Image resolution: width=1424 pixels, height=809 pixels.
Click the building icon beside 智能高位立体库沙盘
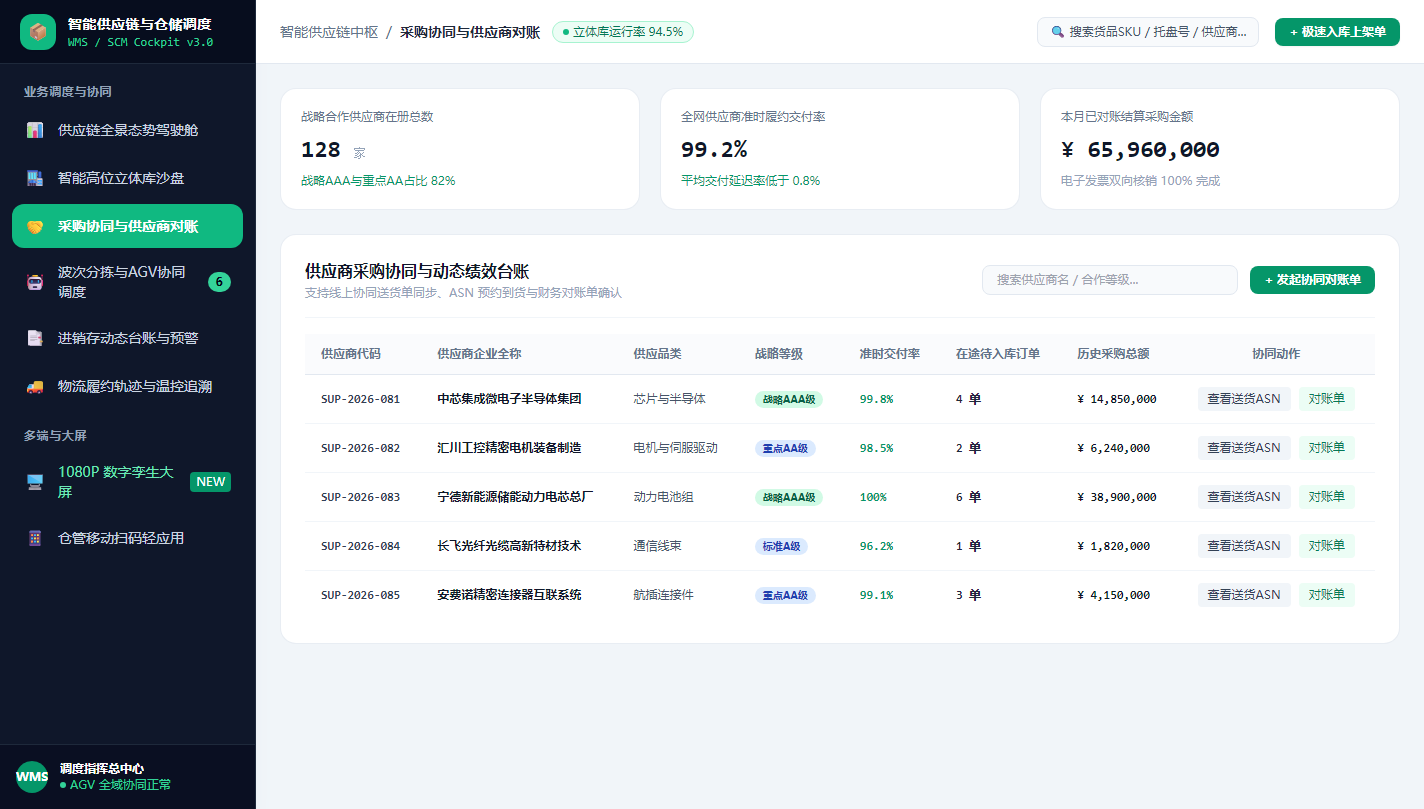click(x=35, y=178)
